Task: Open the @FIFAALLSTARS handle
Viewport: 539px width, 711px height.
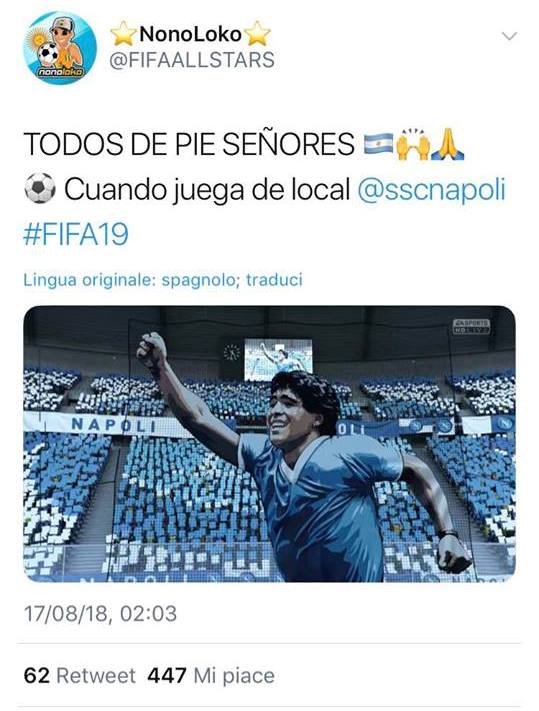Action: pos(192,60)
